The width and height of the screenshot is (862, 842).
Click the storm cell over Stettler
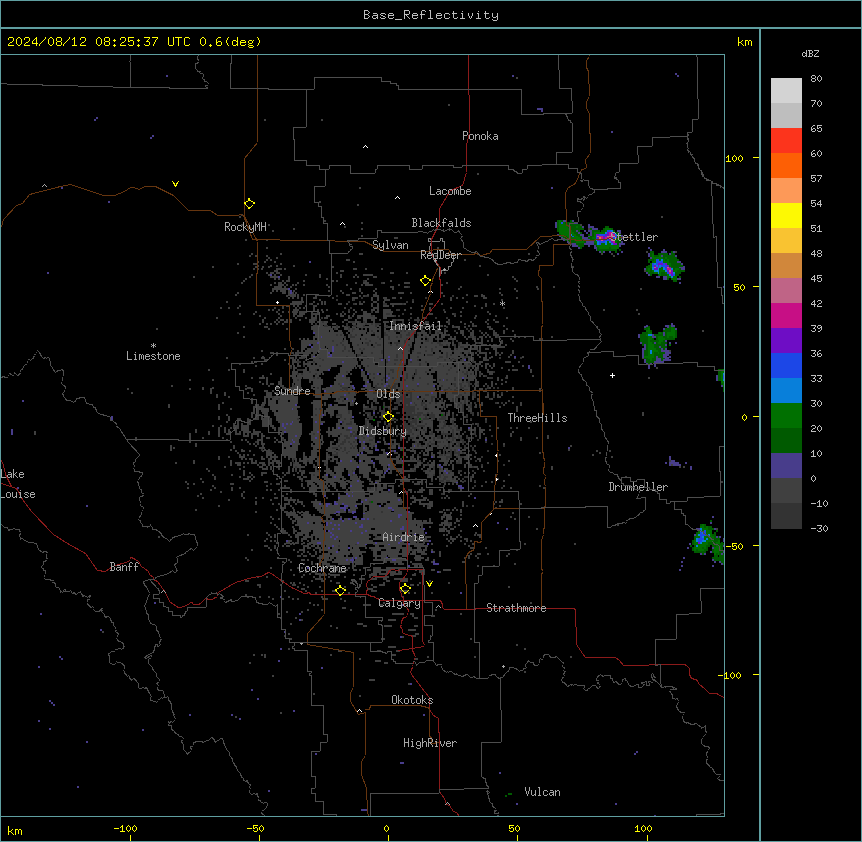coord(606,239)
